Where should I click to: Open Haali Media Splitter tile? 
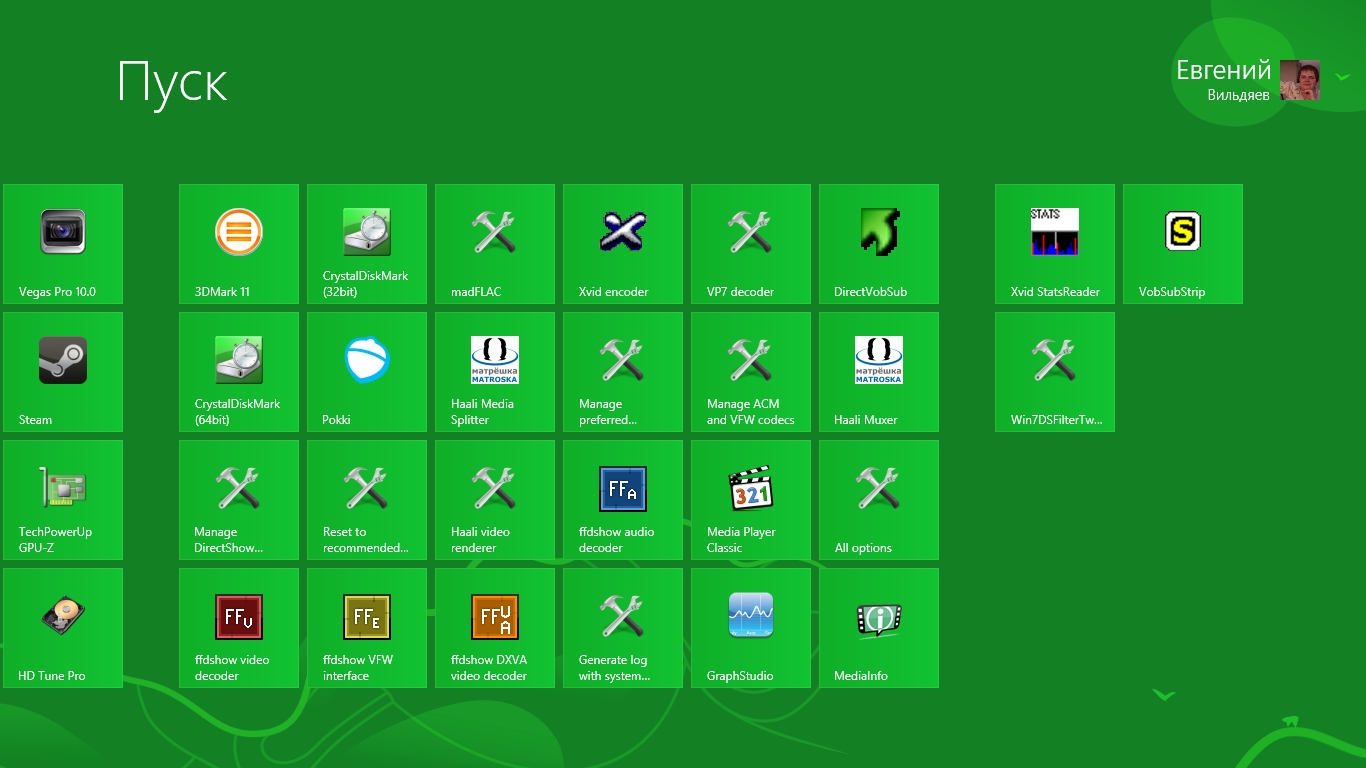tap(495, 372)
